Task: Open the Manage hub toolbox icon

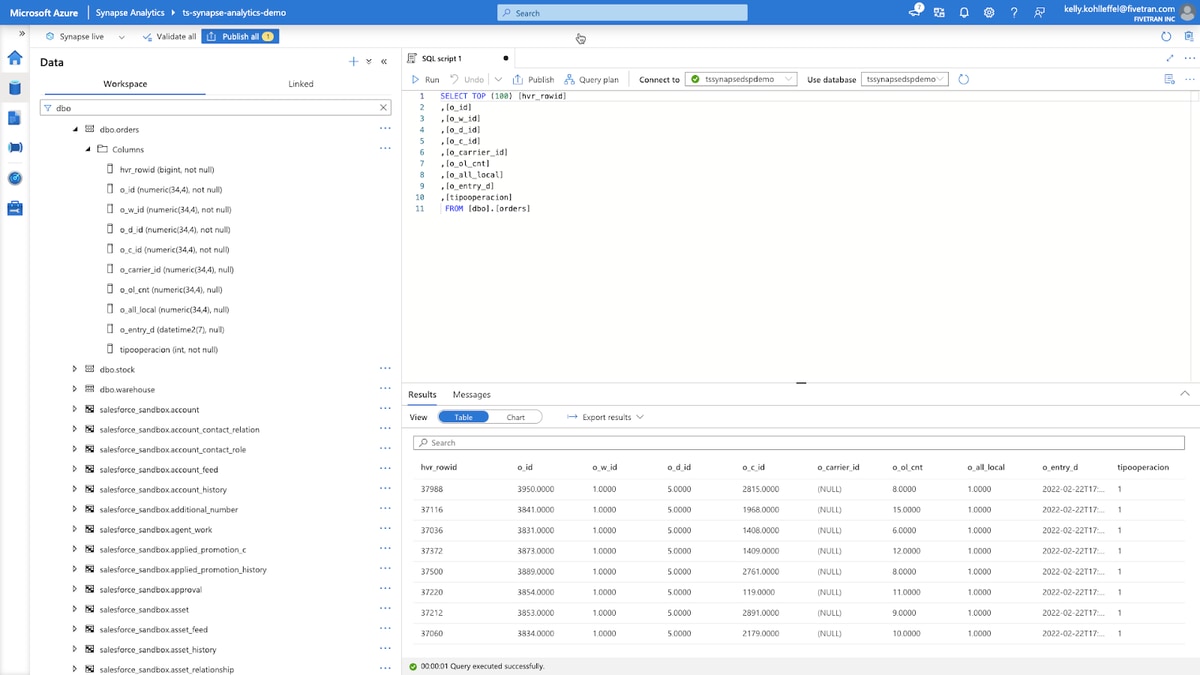Action: pyautogui.click(x=15, y=209)
